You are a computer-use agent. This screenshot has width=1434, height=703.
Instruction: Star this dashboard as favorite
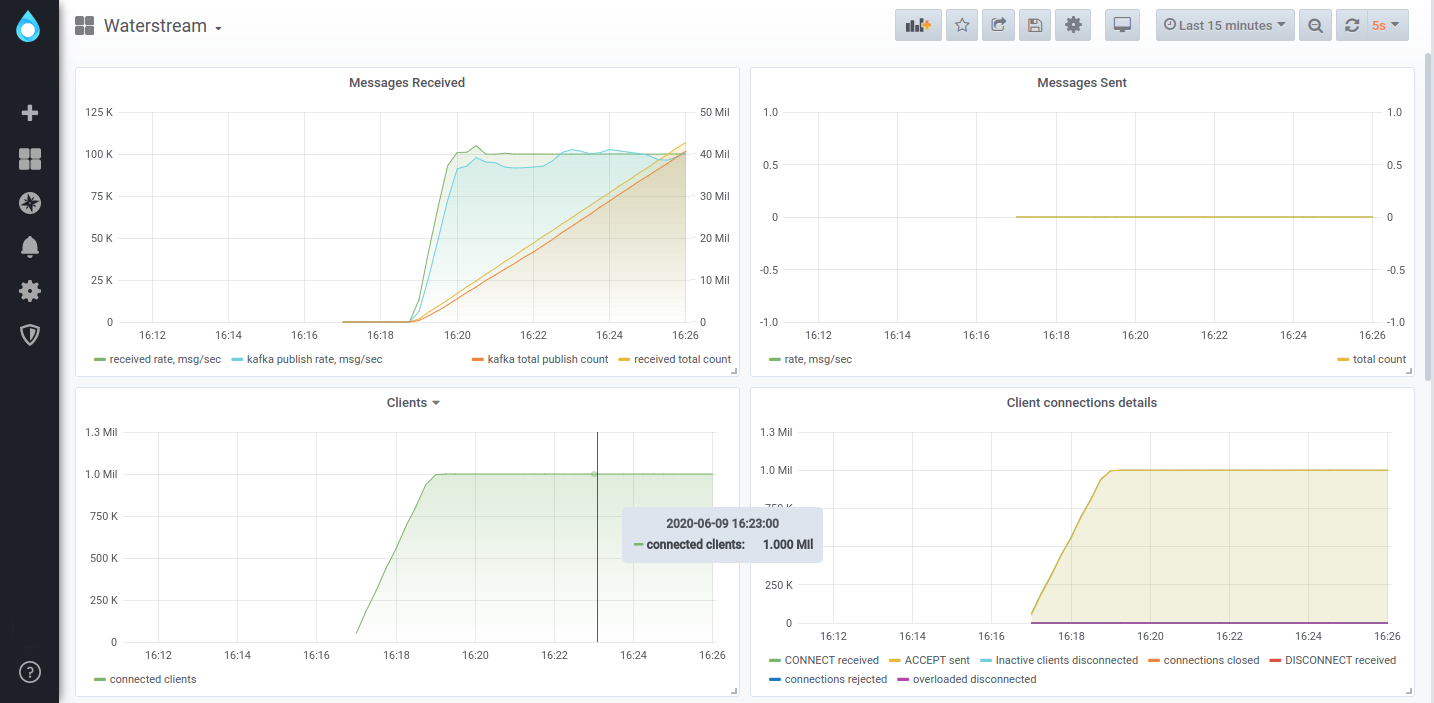click(x=962, y=25)
